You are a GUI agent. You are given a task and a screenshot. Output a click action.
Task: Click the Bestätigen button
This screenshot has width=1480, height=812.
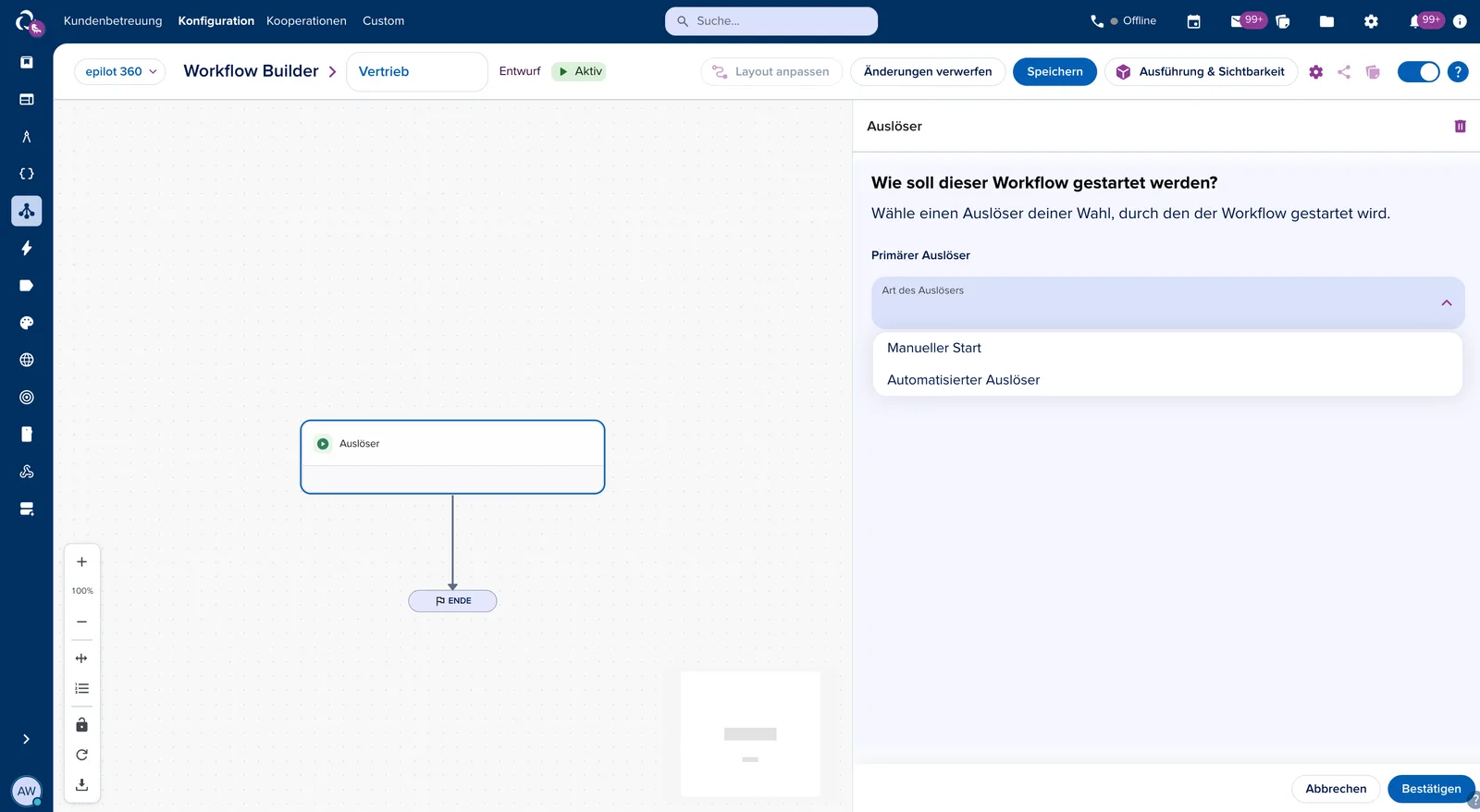click(1431, 789)
